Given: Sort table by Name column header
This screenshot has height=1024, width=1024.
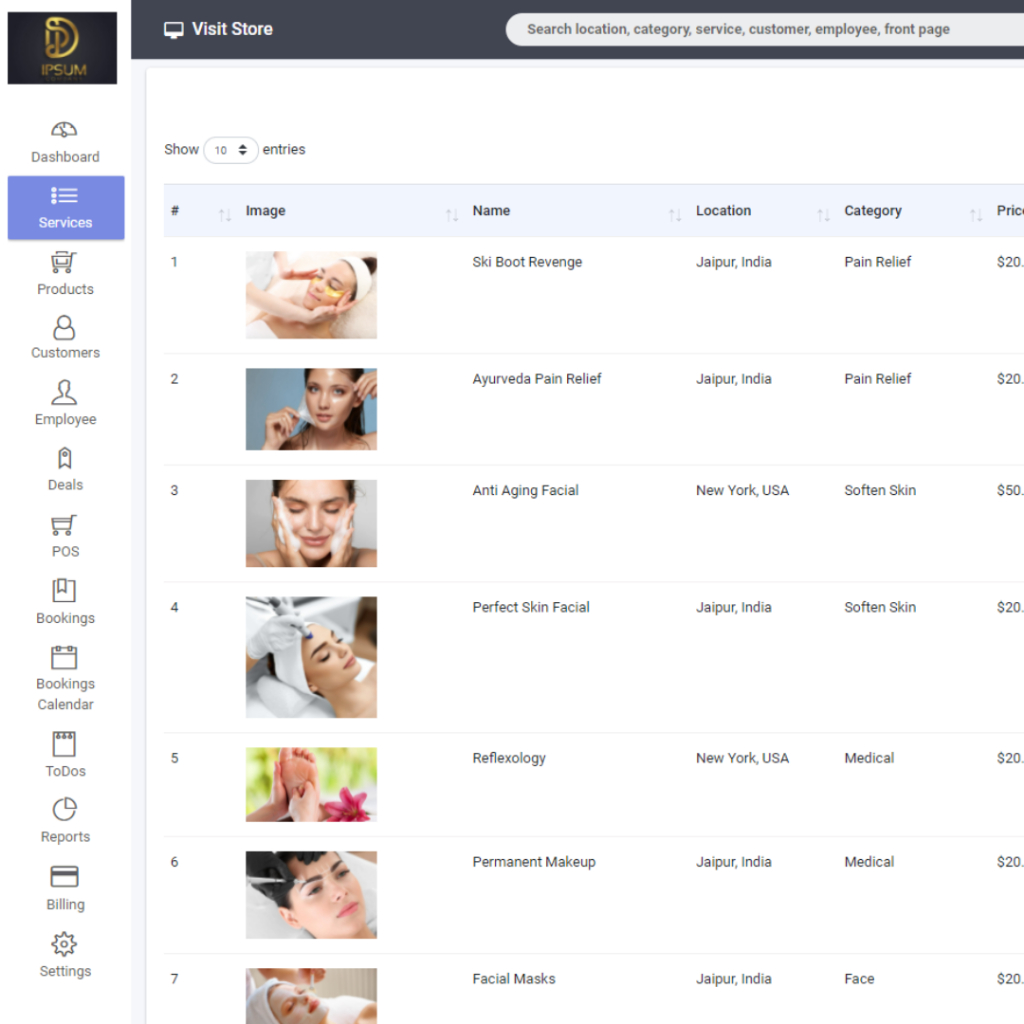Looking at the screenshot, I should (491, 211).
